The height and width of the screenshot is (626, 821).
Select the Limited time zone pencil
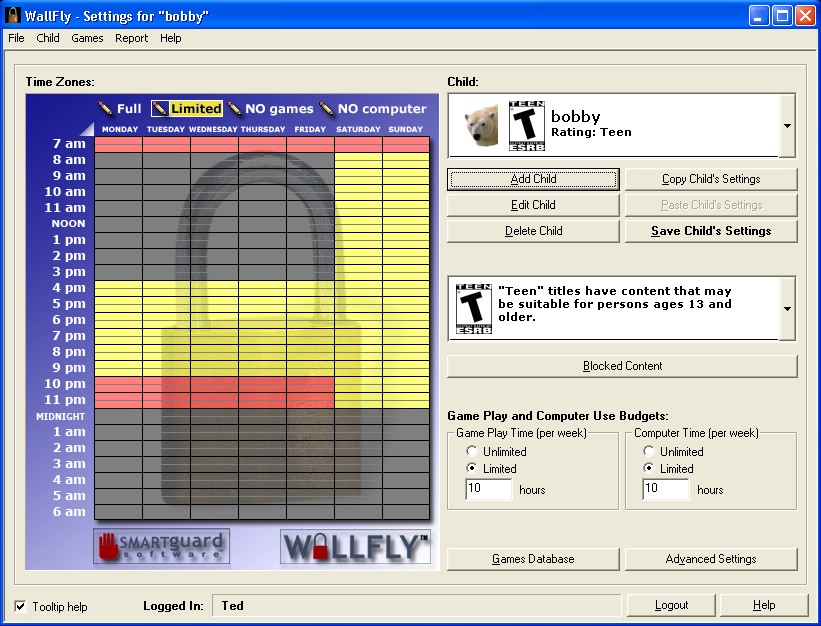[x=186, y=108]
